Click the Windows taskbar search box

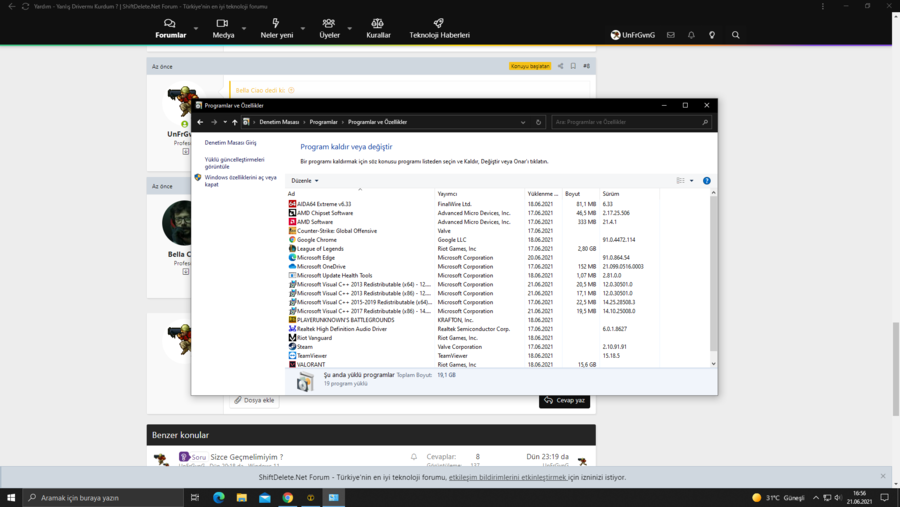(102, 497)
